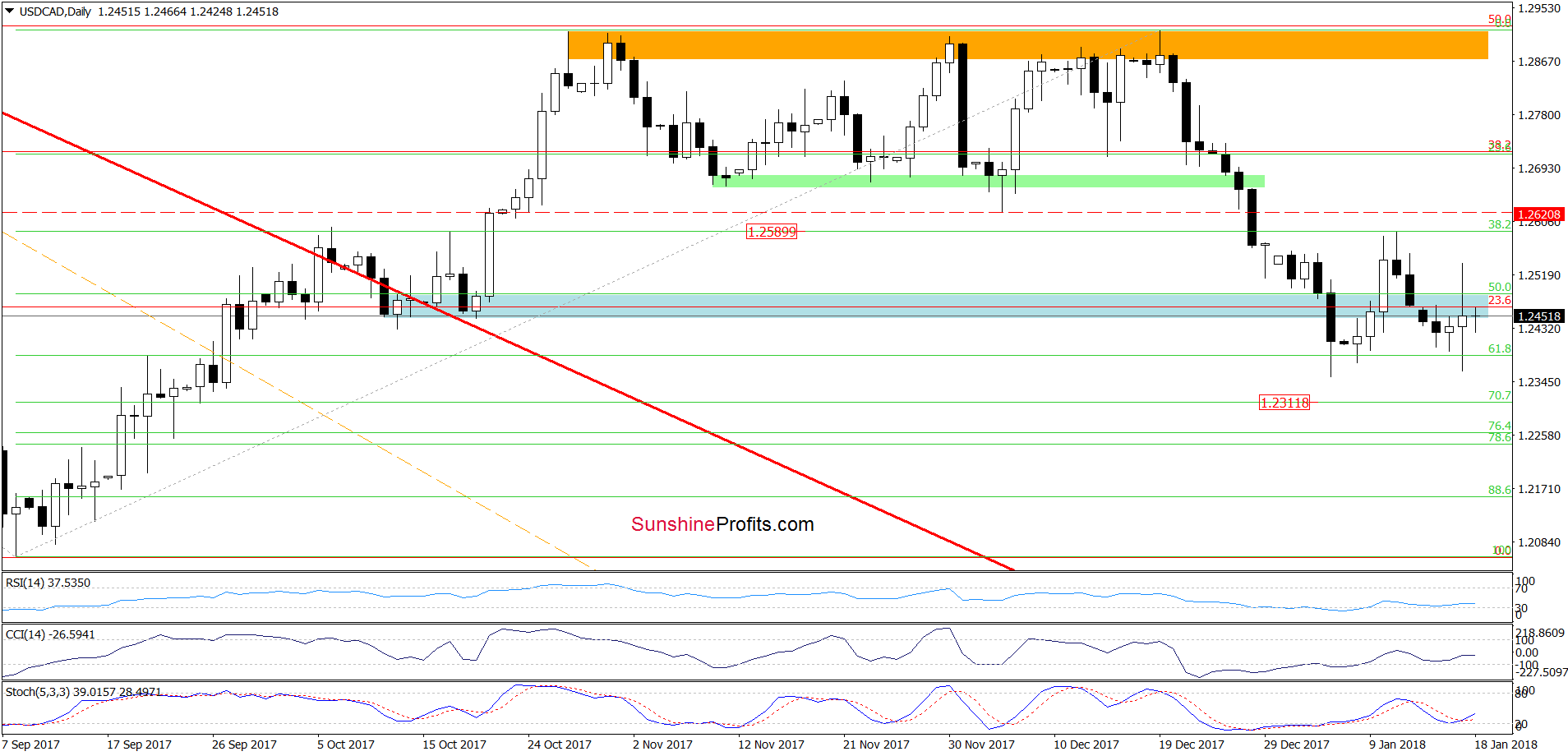Click the 1.24320 price axis label
Image resolution: width=1568 pixels, height=756 pixels.
point(1538,329)
